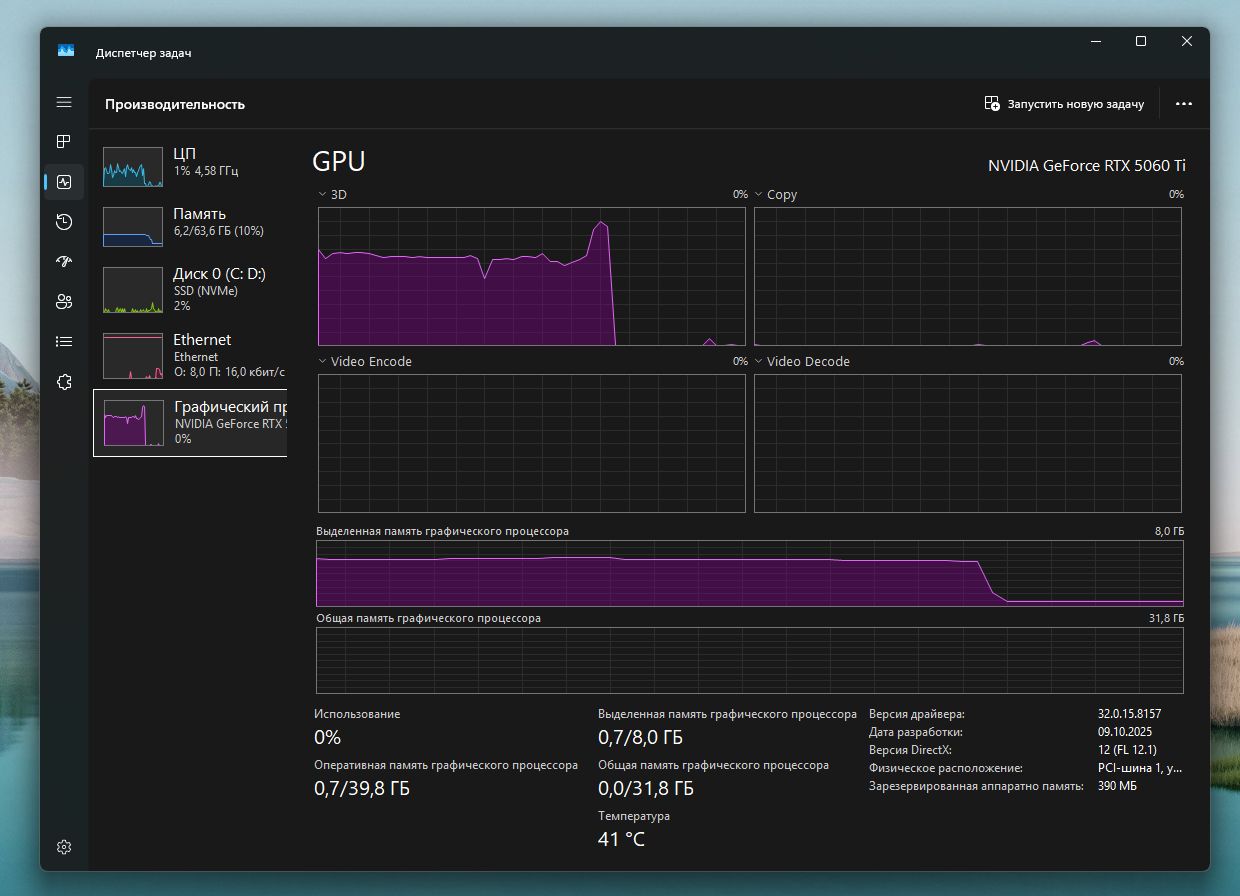Select Диск 0 (C: D:) entry

coord(190,289)
